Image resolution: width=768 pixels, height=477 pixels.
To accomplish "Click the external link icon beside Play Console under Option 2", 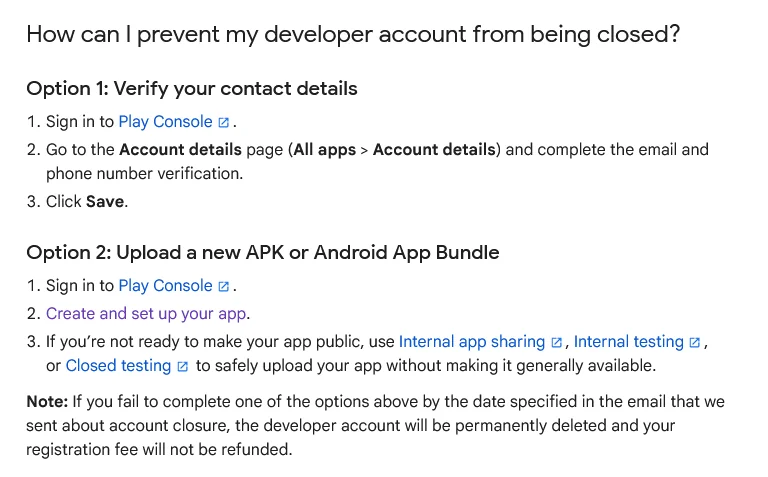I will click(224, 287).
